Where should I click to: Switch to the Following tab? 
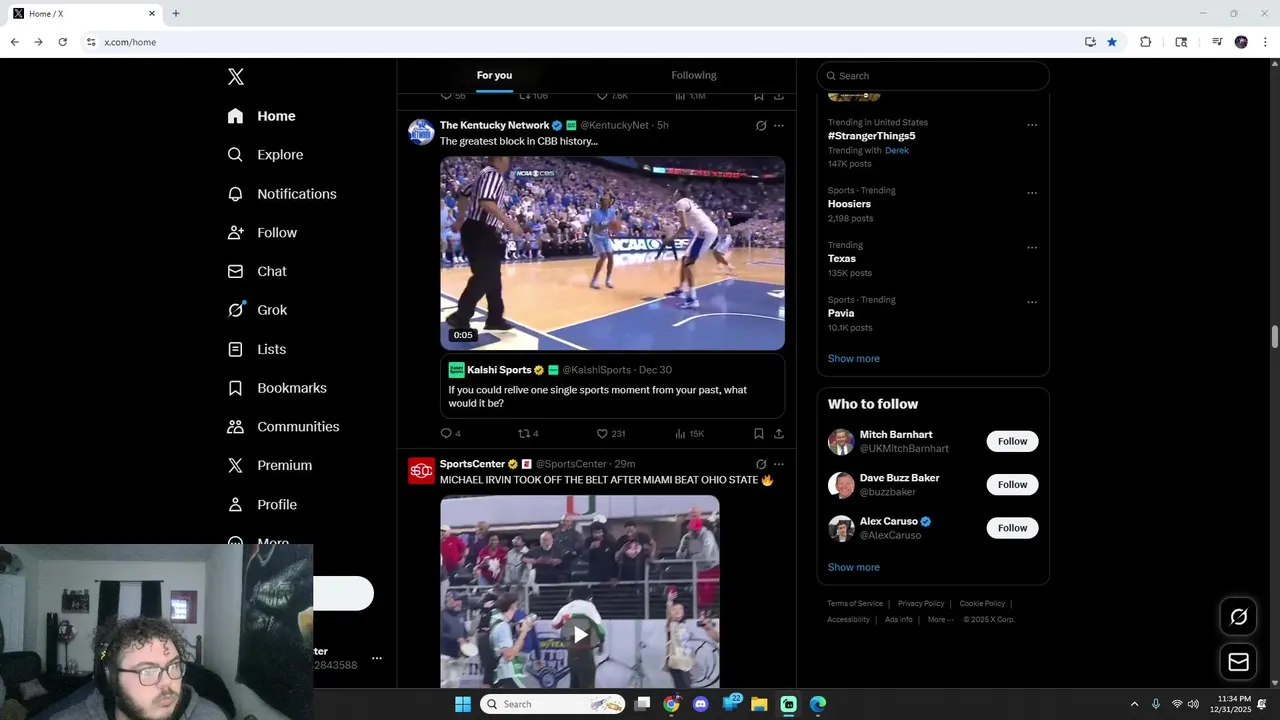pyautogui.click(x=694, y=75)
